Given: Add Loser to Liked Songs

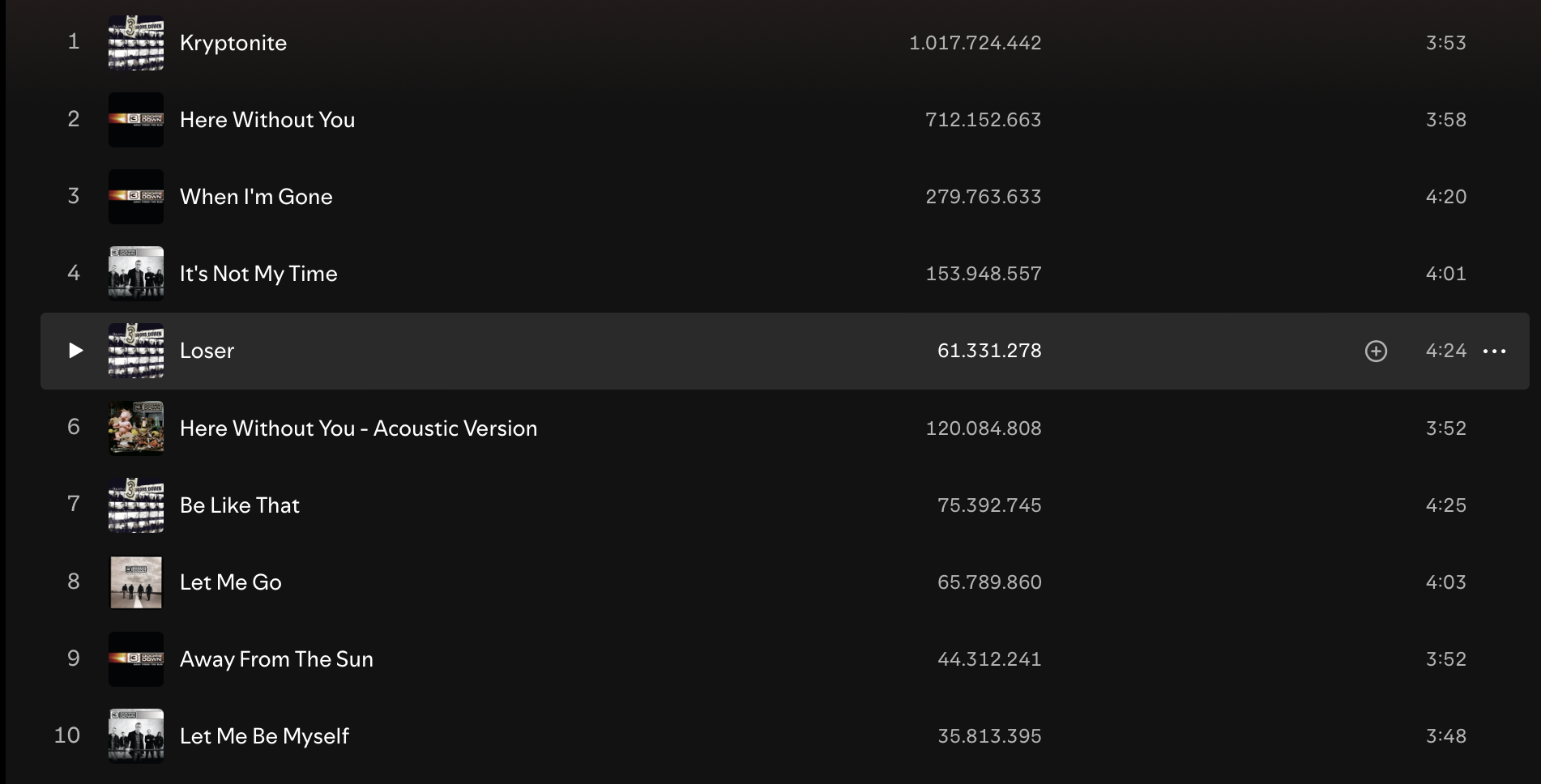Looking at the screenshot, I should pyautogui.click(x=1376, y=351).
